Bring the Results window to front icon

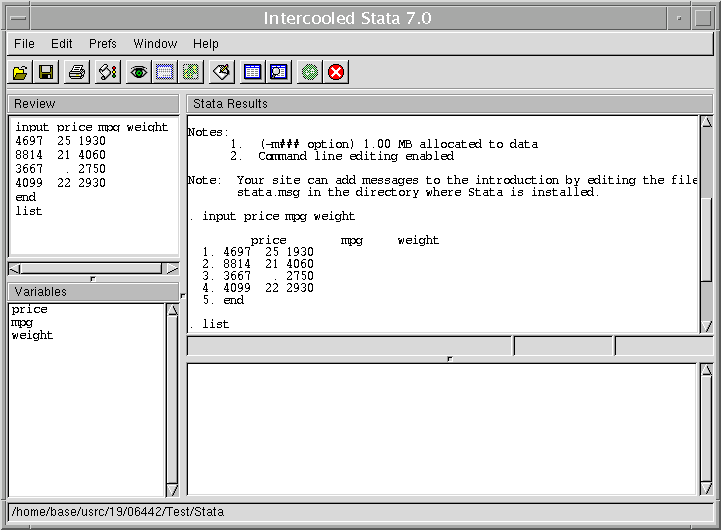[165, 72]
